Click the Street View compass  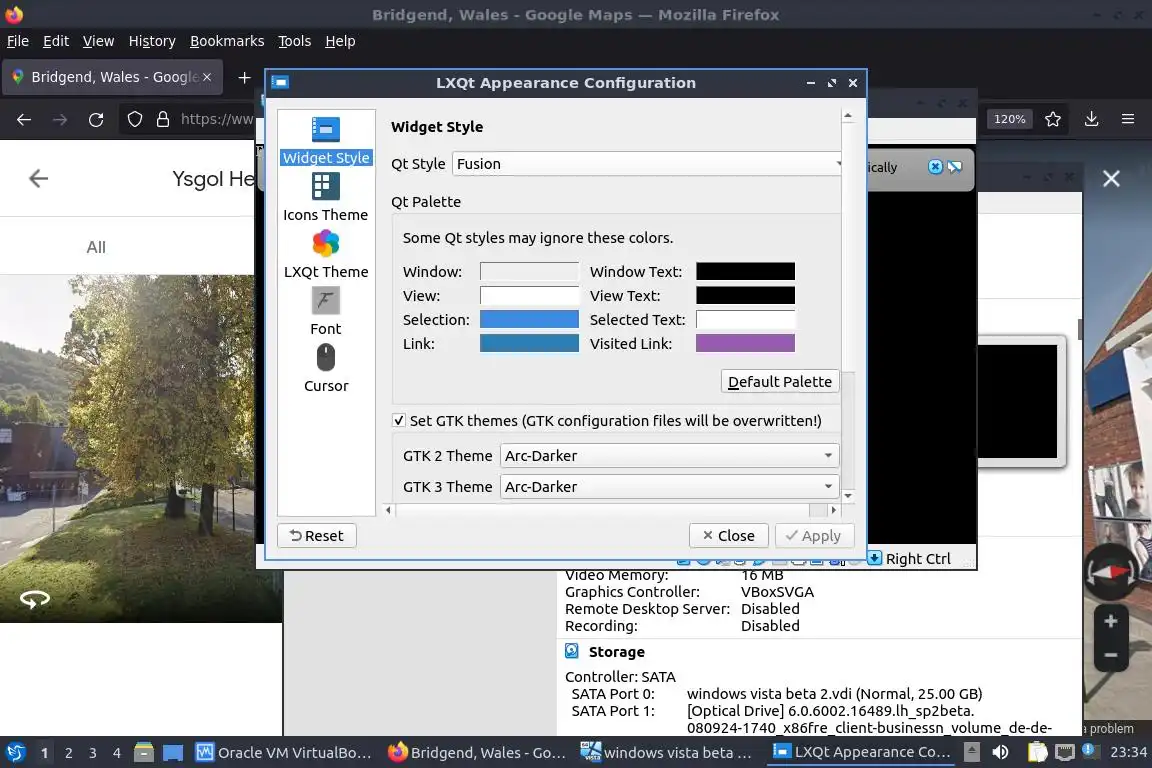tap(1111, 573)
